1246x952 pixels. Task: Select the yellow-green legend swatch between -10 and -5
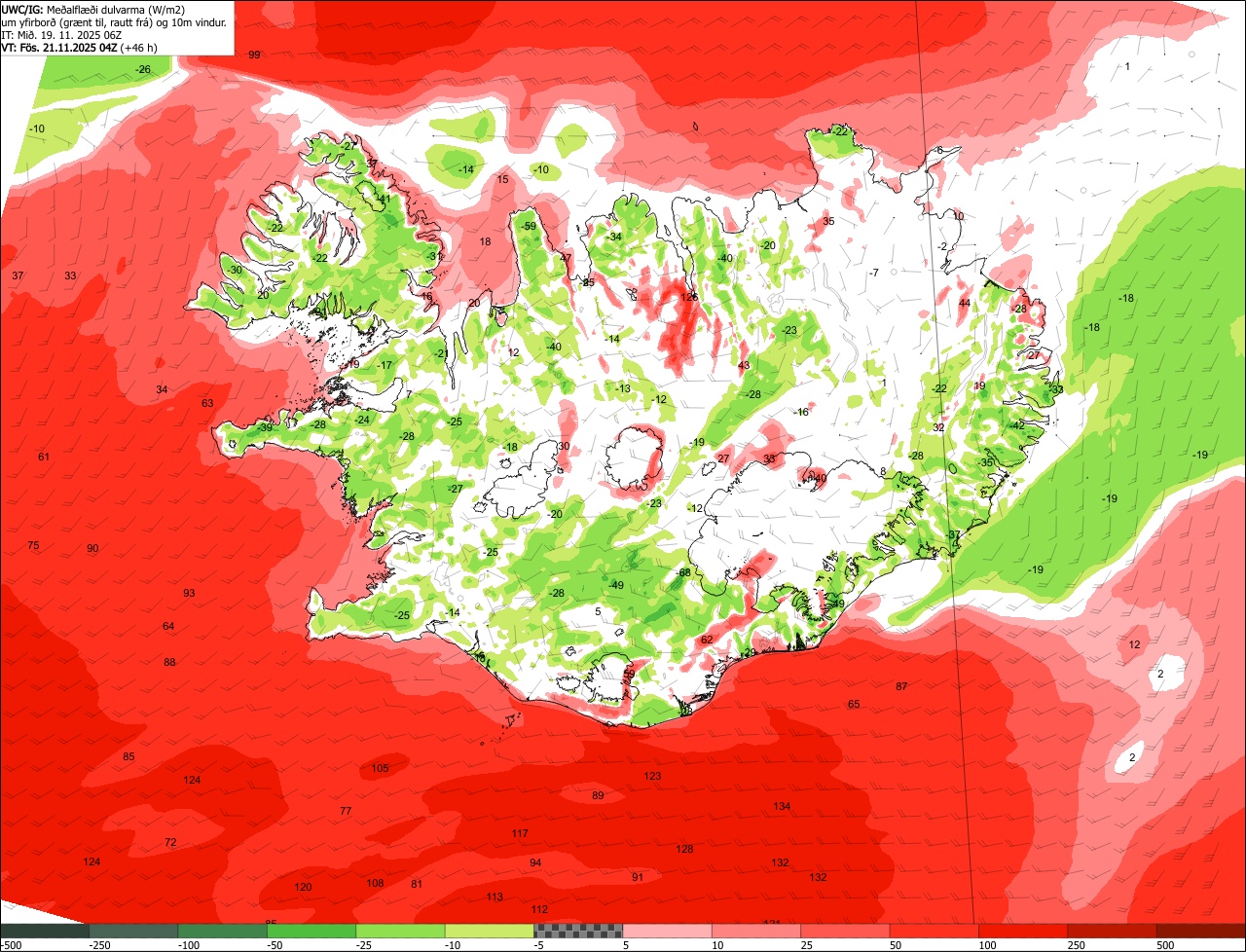490,931
